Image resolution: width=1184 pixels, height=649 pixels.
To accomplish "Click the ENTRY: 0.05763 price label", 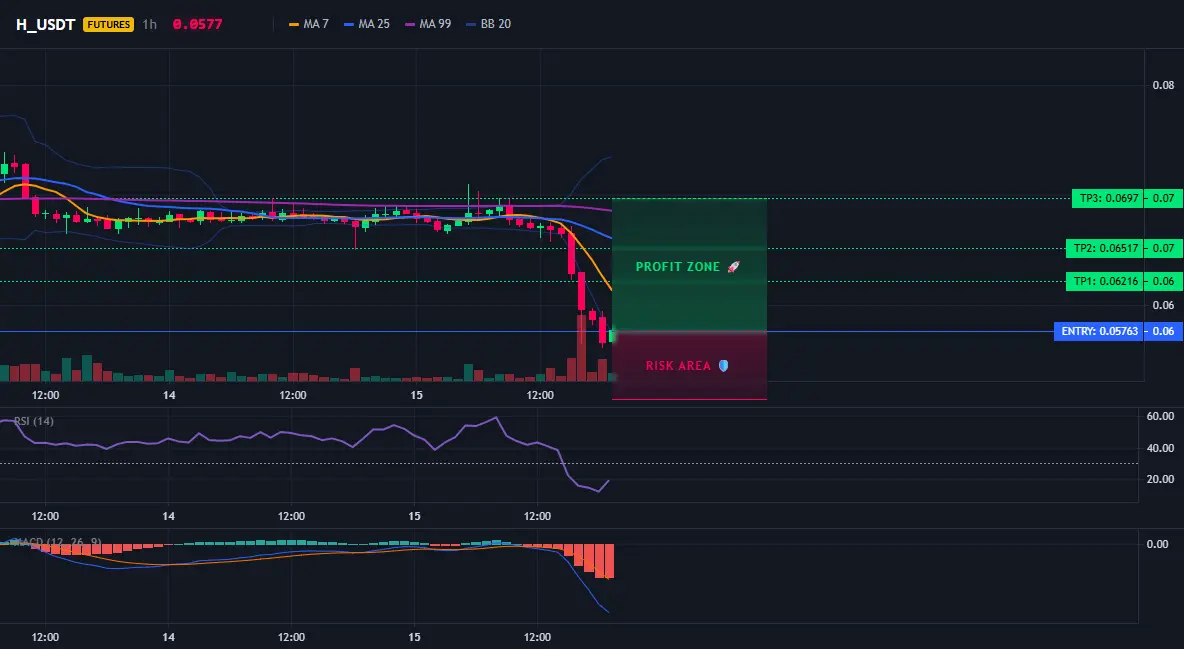I will point(1098,332).
